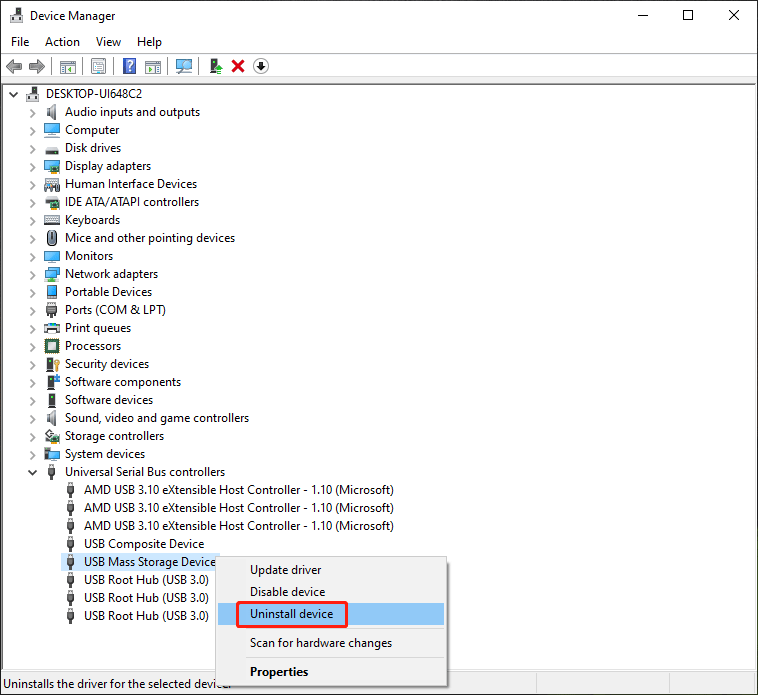758x695 pixels.
Task: Click the Scan for hardware changes monitor icon
Action: 184,66
